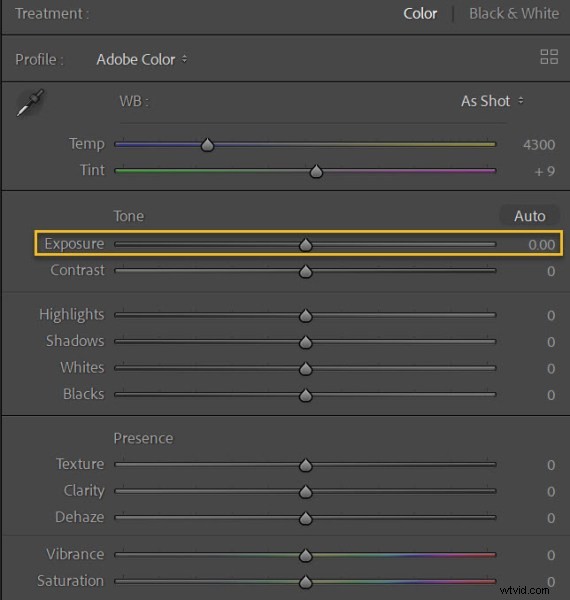
Task: Click the Presence section heading
Action: (143, 438)
